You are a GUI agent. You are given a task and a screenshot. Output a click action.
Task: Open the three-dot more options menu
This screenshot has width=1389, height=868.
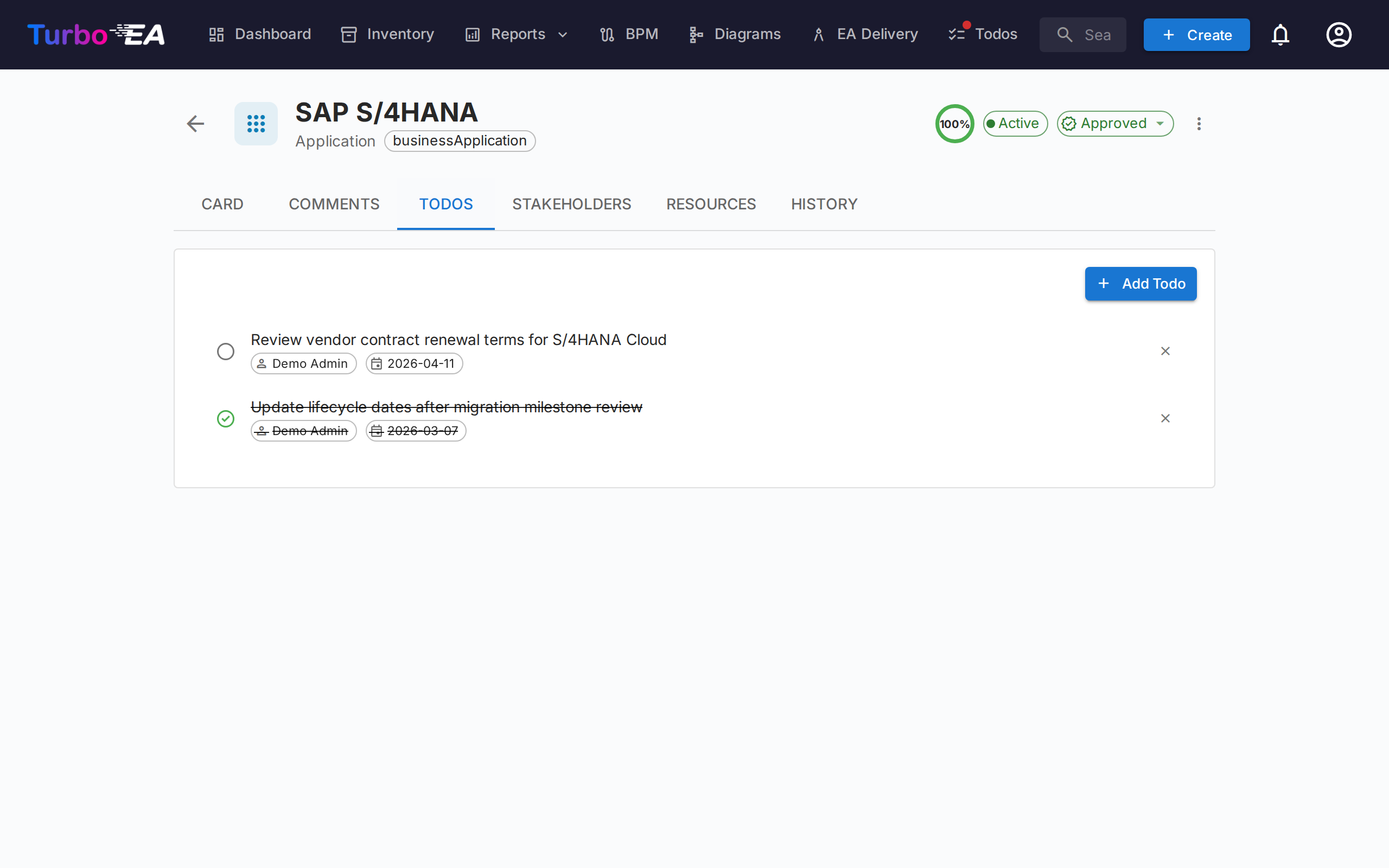pos(1199,124)
